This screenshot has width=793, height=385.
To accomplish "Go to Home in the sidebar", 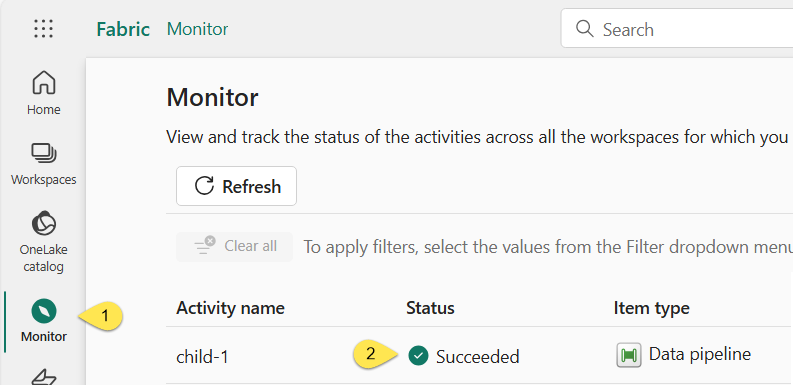I will pos(43,93).
